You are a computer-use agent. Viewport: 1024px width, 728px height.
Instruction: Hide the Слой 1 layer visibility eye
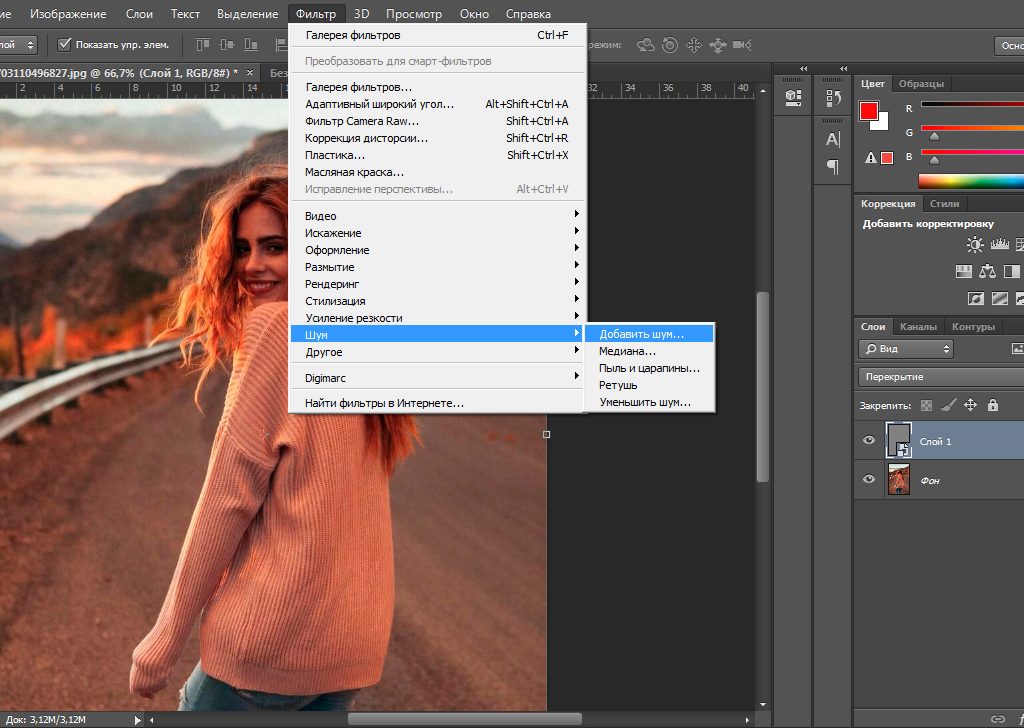coord(869,440)
